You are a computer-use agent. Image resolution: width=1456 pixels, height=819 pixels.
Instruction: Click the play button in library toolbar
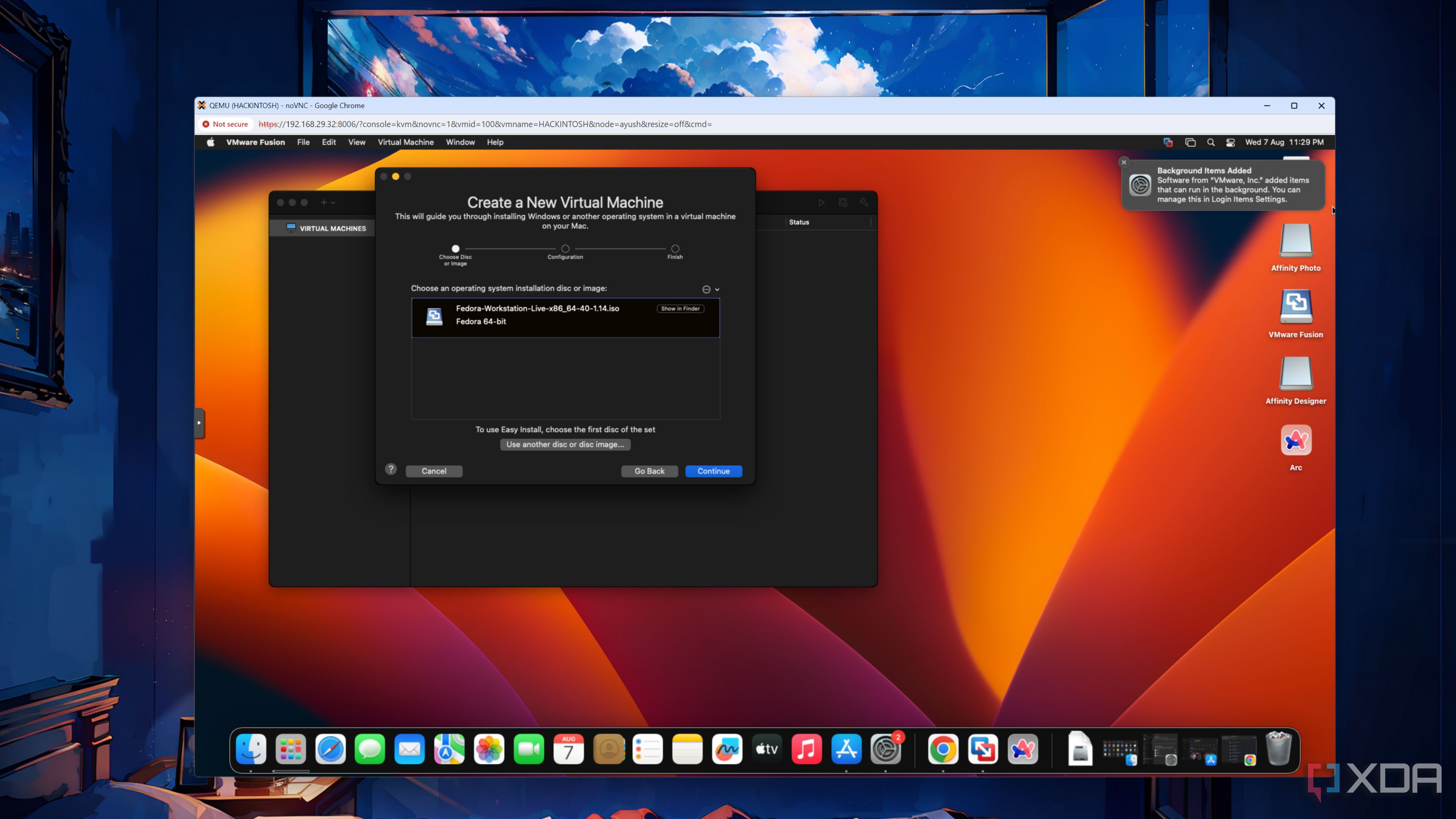[821, 202]
